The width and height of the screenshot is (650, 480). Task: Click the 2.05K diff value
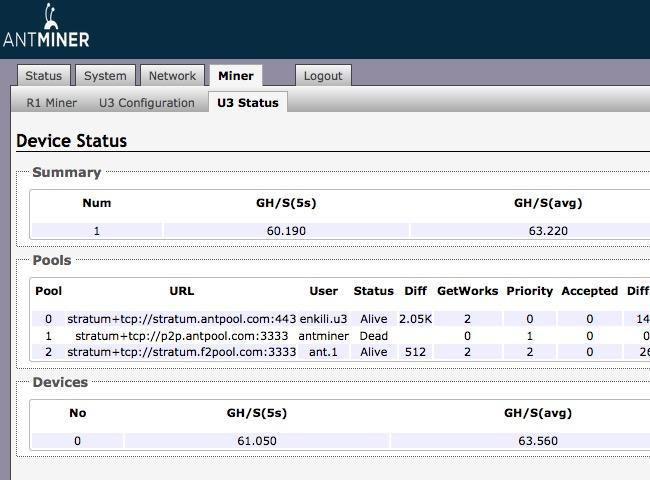pyautogui.click(x=415, y=319)
